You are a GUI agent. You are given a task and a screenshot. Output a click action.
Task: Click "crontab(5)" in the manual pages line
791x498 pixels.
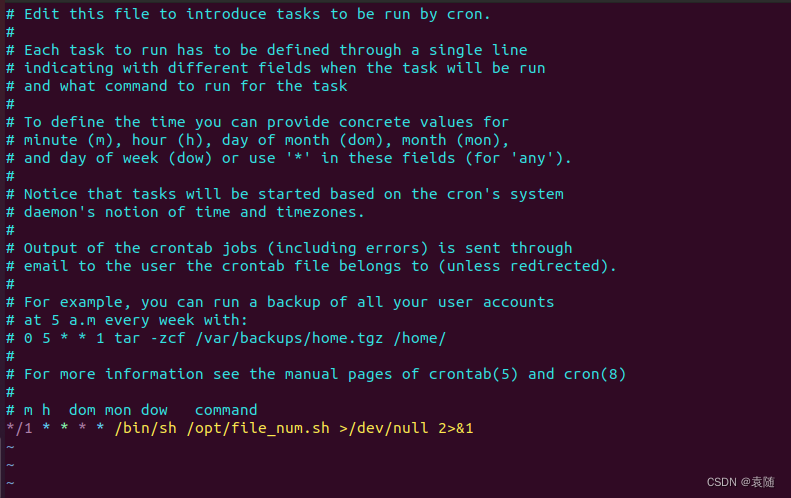coord(473,374)
